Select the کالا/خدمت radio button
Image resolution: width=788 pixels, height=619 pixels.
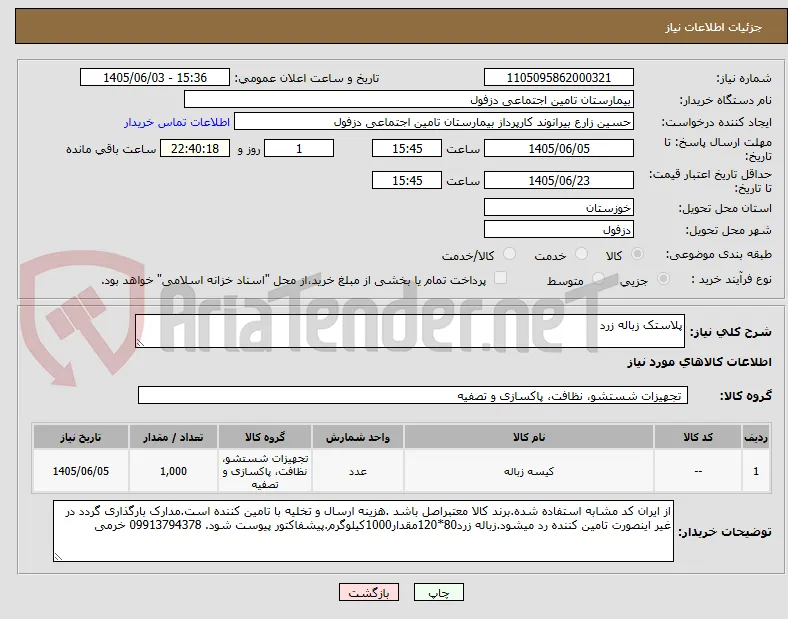pos(510,254)
